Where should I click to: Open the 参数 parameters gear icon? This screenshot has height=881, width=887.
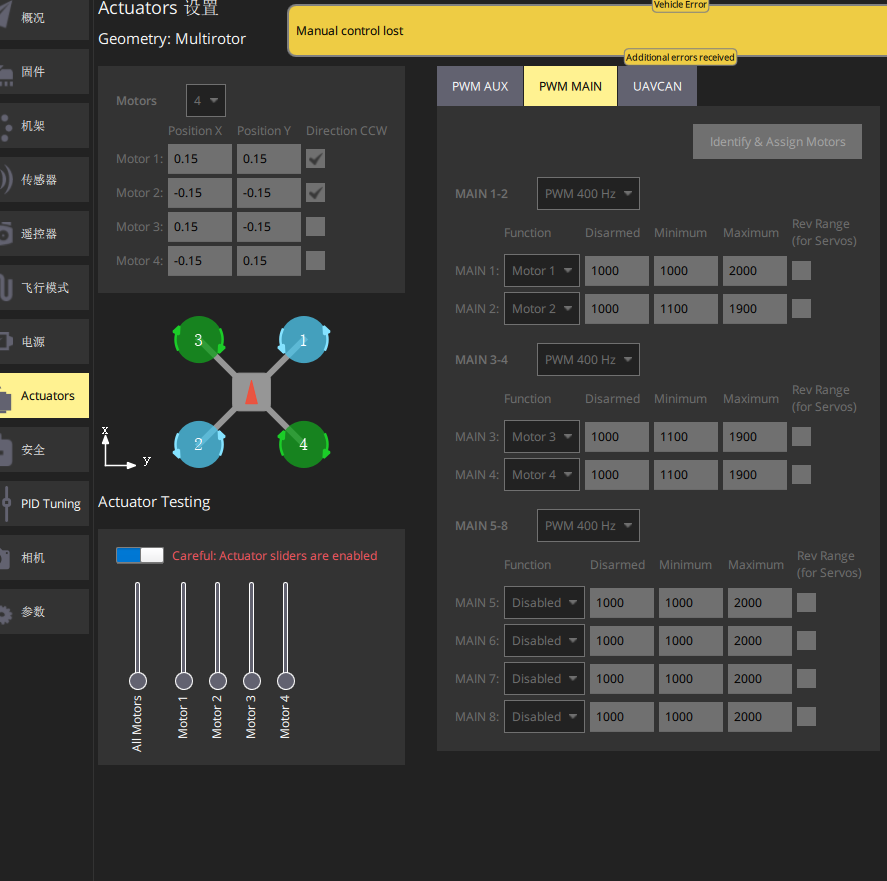point(6,612)
